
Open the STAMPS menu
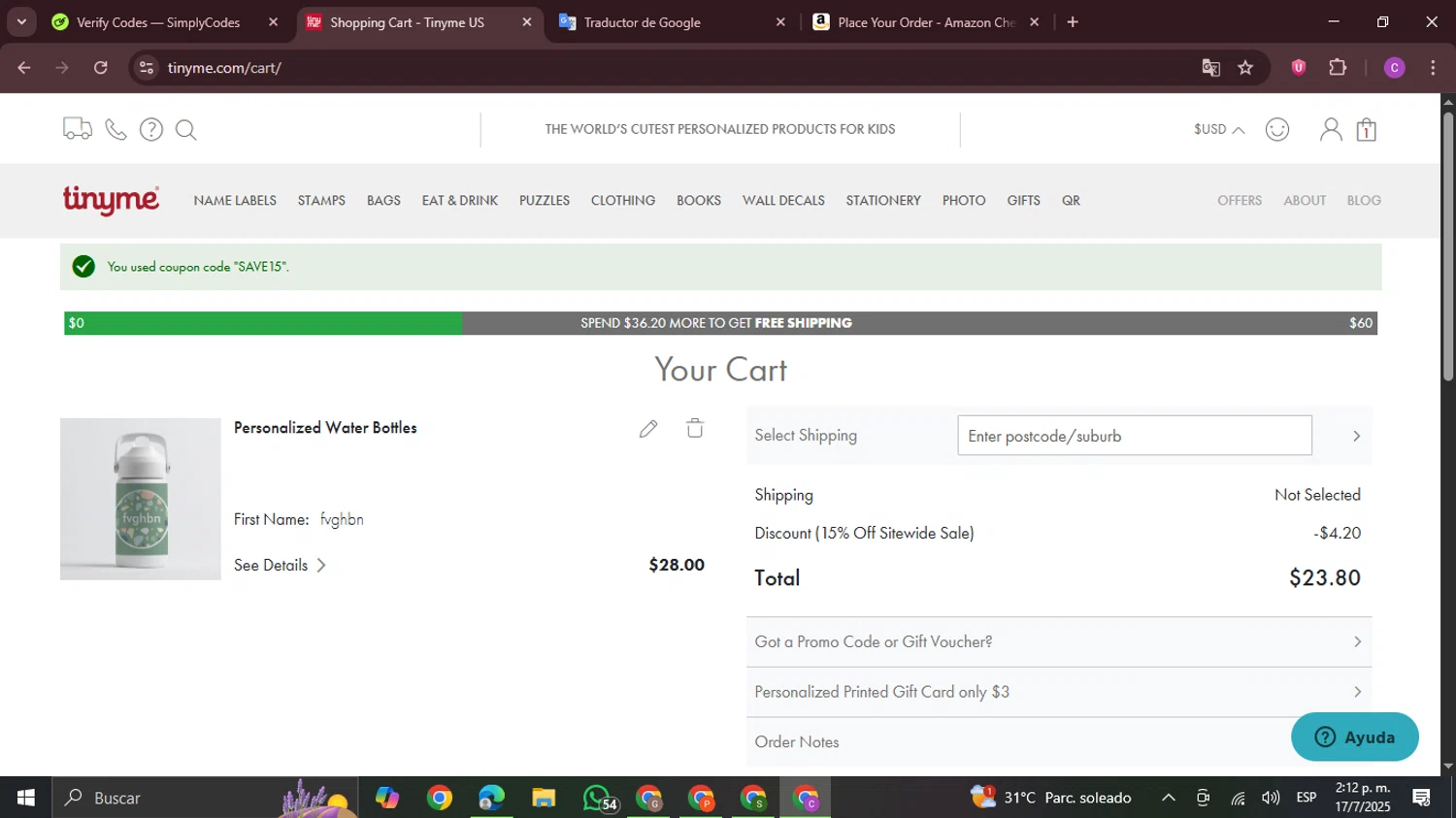tap(321, 200)
